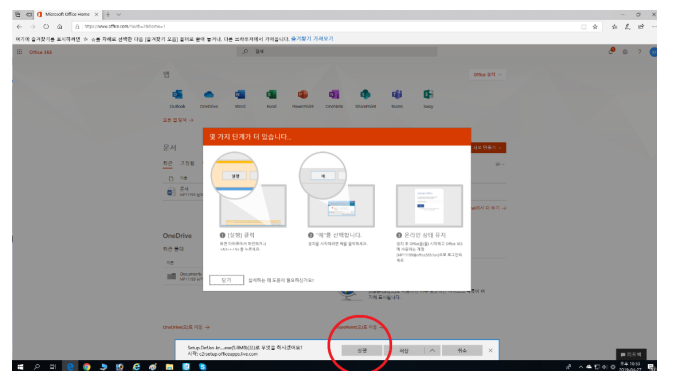Add page to favorites star icon
The width and height of the screenshot is (683, 386).
595,27
